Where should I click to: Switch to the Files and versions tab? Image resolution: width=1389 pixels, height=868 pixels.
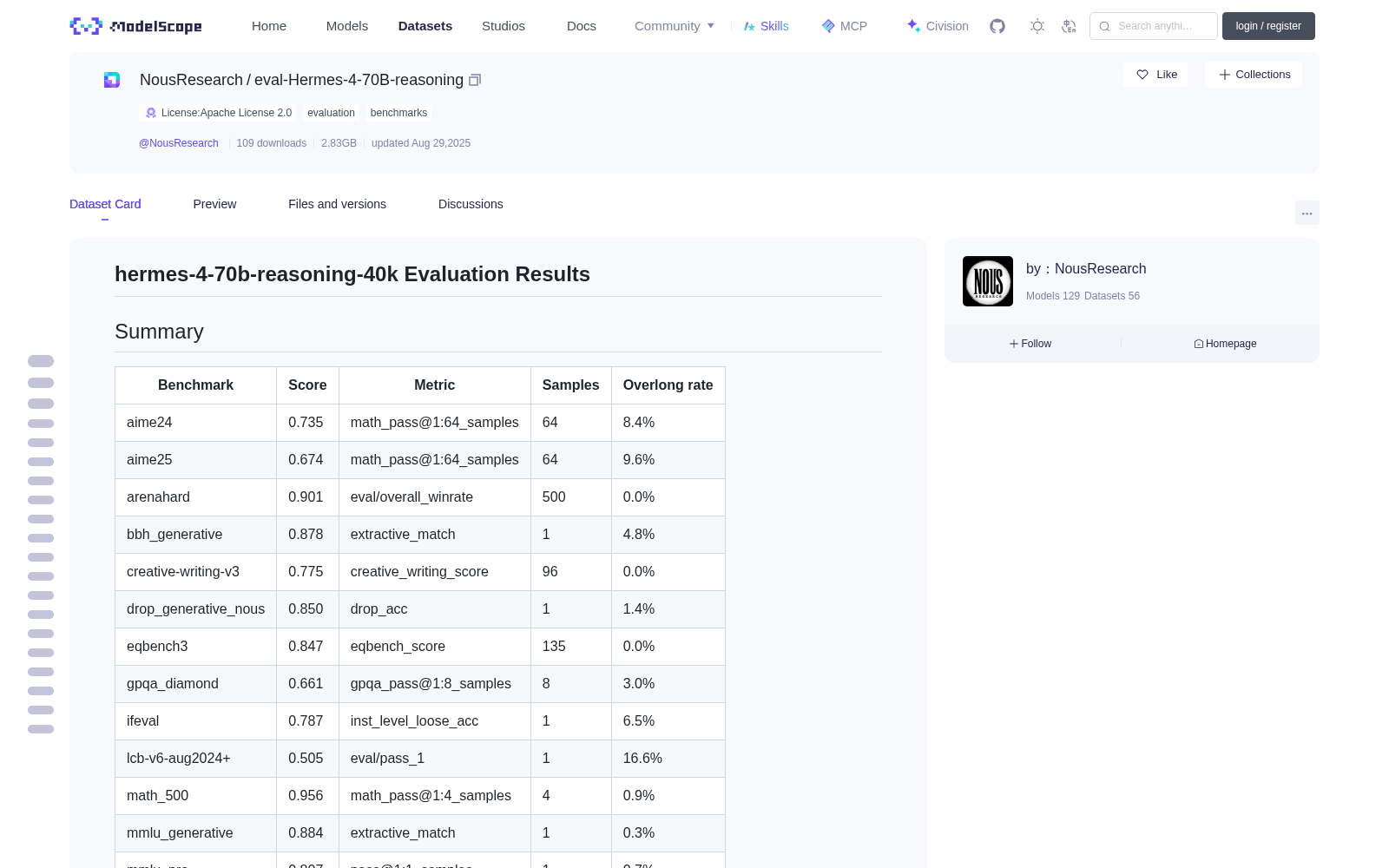[337, 204]
